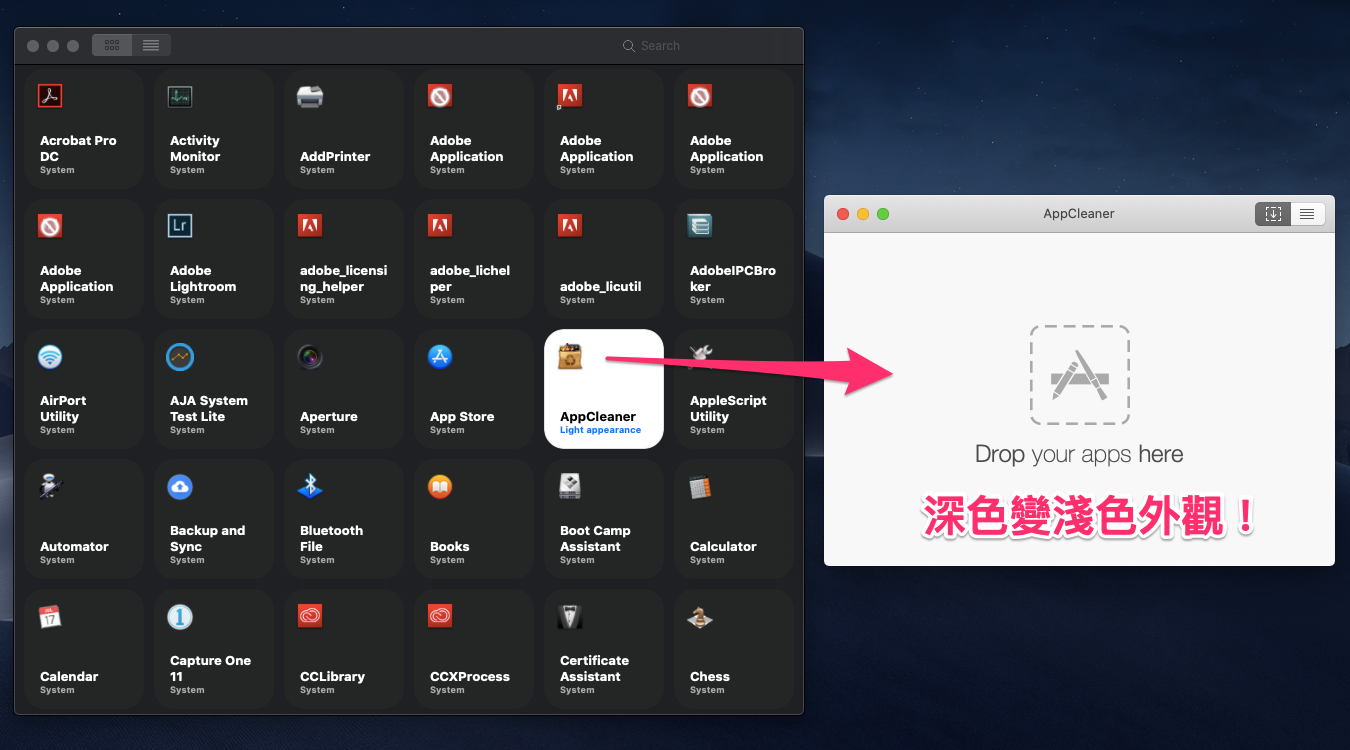The width and height of the screenshot is (1350, 750).
Task: Click Bluetooth File icon
Action: (x=310, y=486)
